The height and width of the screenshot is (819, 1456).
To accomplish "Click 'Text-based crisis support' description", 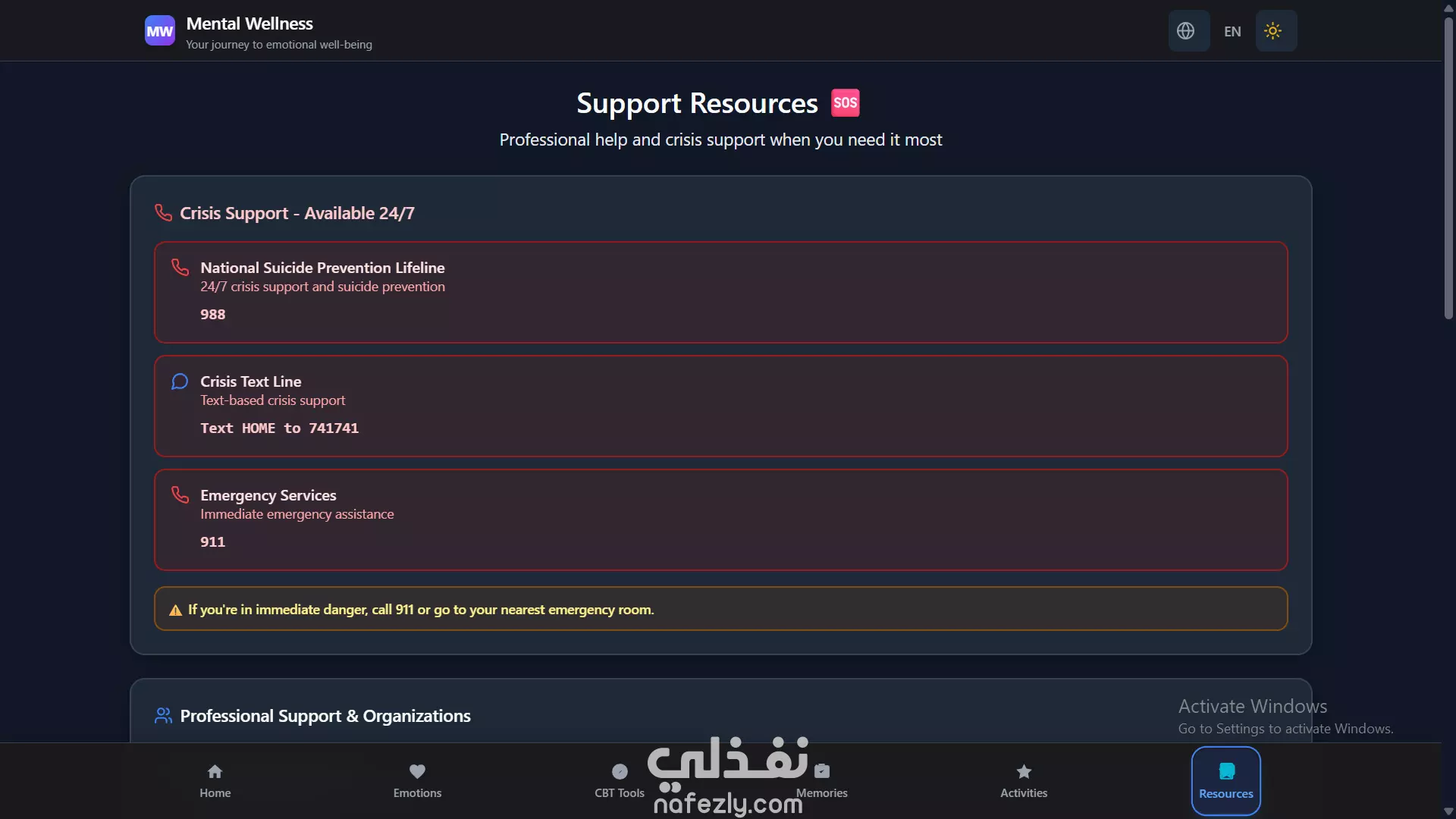I will pos(272,400).
